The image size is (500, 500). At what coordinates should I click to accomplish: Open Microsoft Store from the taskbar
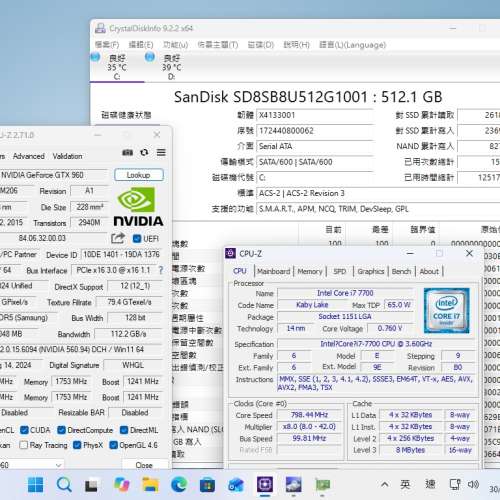click(207, 485)
